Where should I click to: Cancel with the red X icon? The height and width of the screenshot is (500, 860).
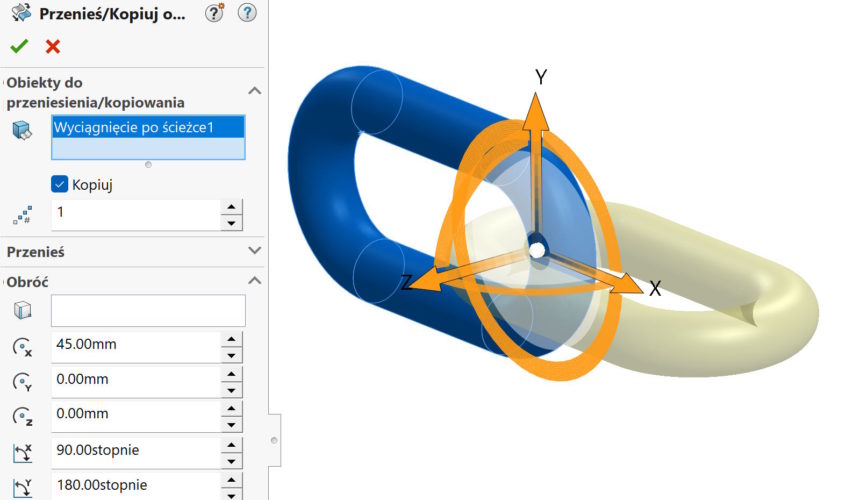52,46
